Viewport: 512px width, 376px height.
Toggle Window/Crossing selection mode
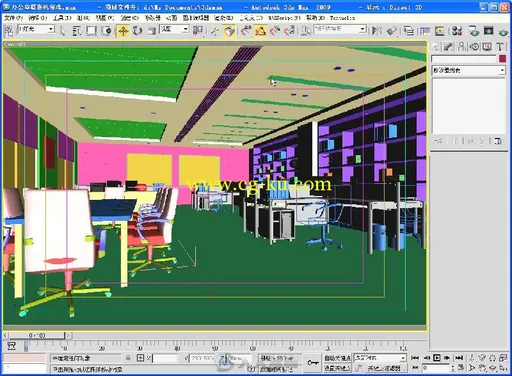click(107, 31)
